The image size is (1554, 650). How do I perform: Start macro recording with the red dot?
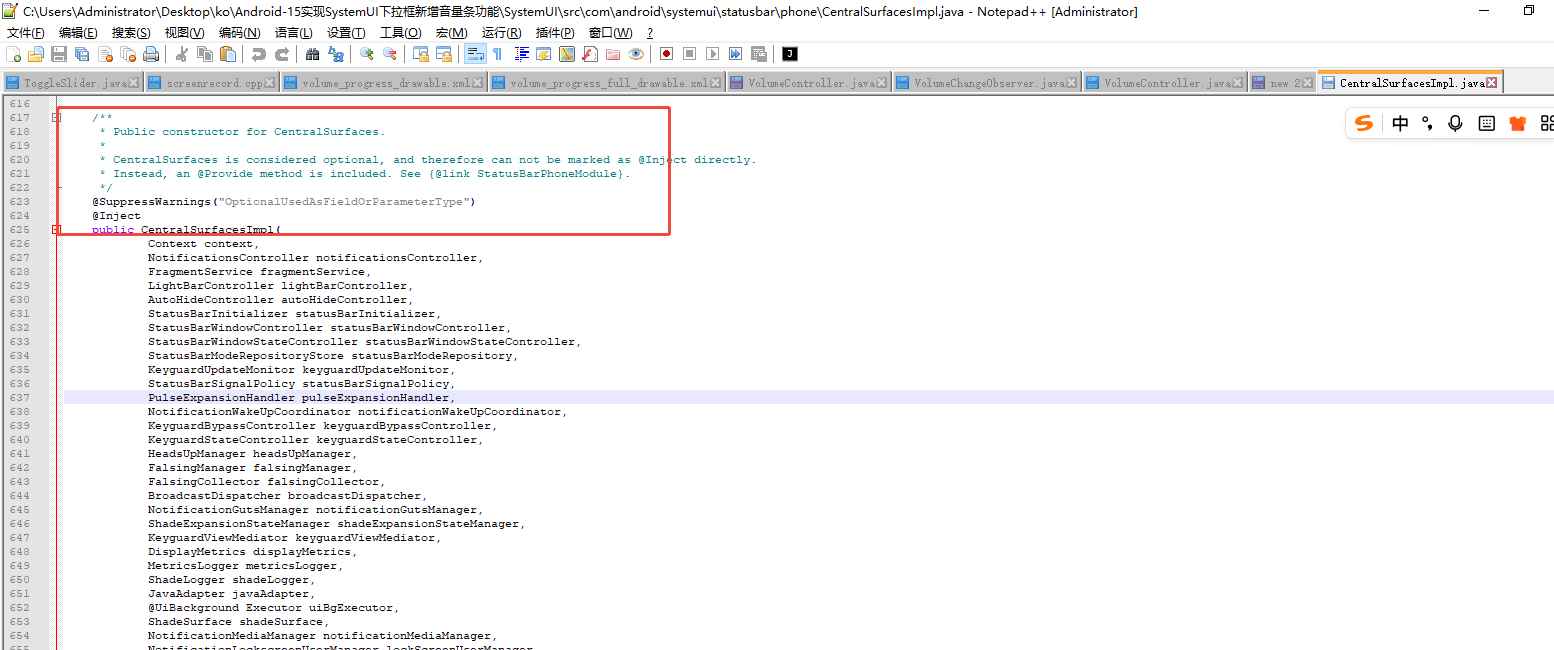pyautogui.click(x=666, y=54)
